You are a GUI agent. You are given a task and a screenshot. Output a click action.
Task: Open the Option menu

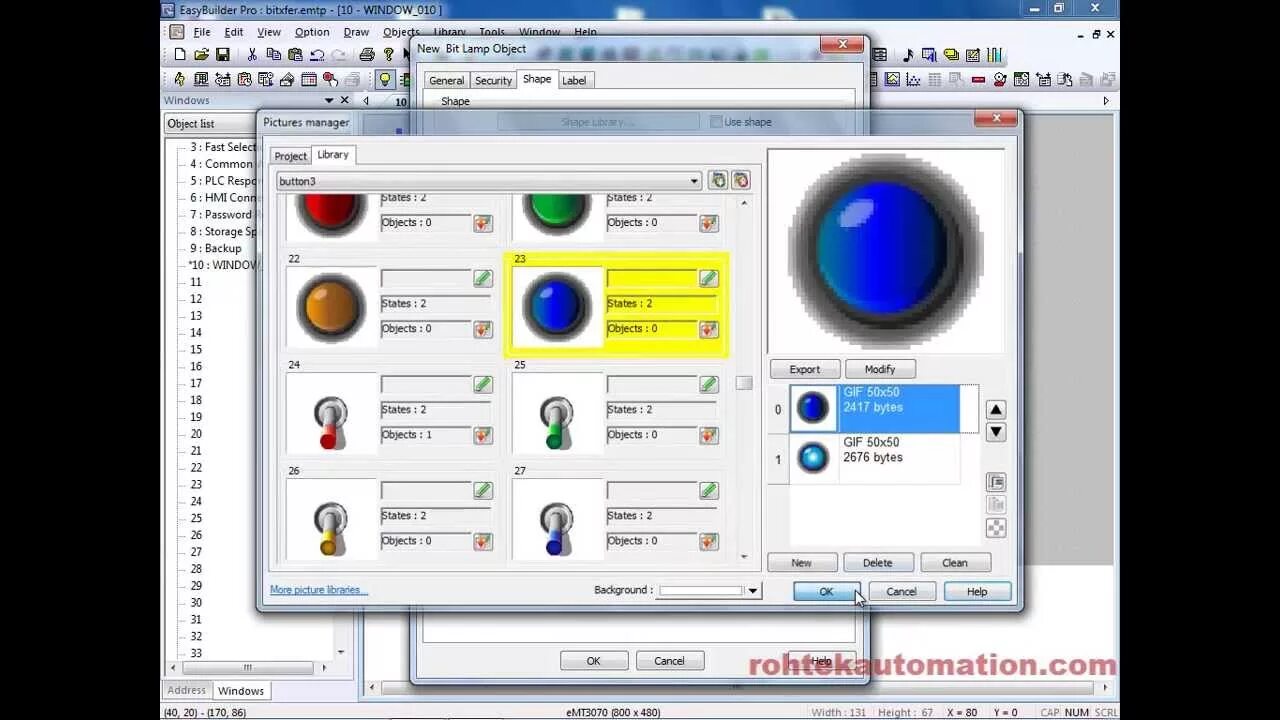click(x=312, y=32)
